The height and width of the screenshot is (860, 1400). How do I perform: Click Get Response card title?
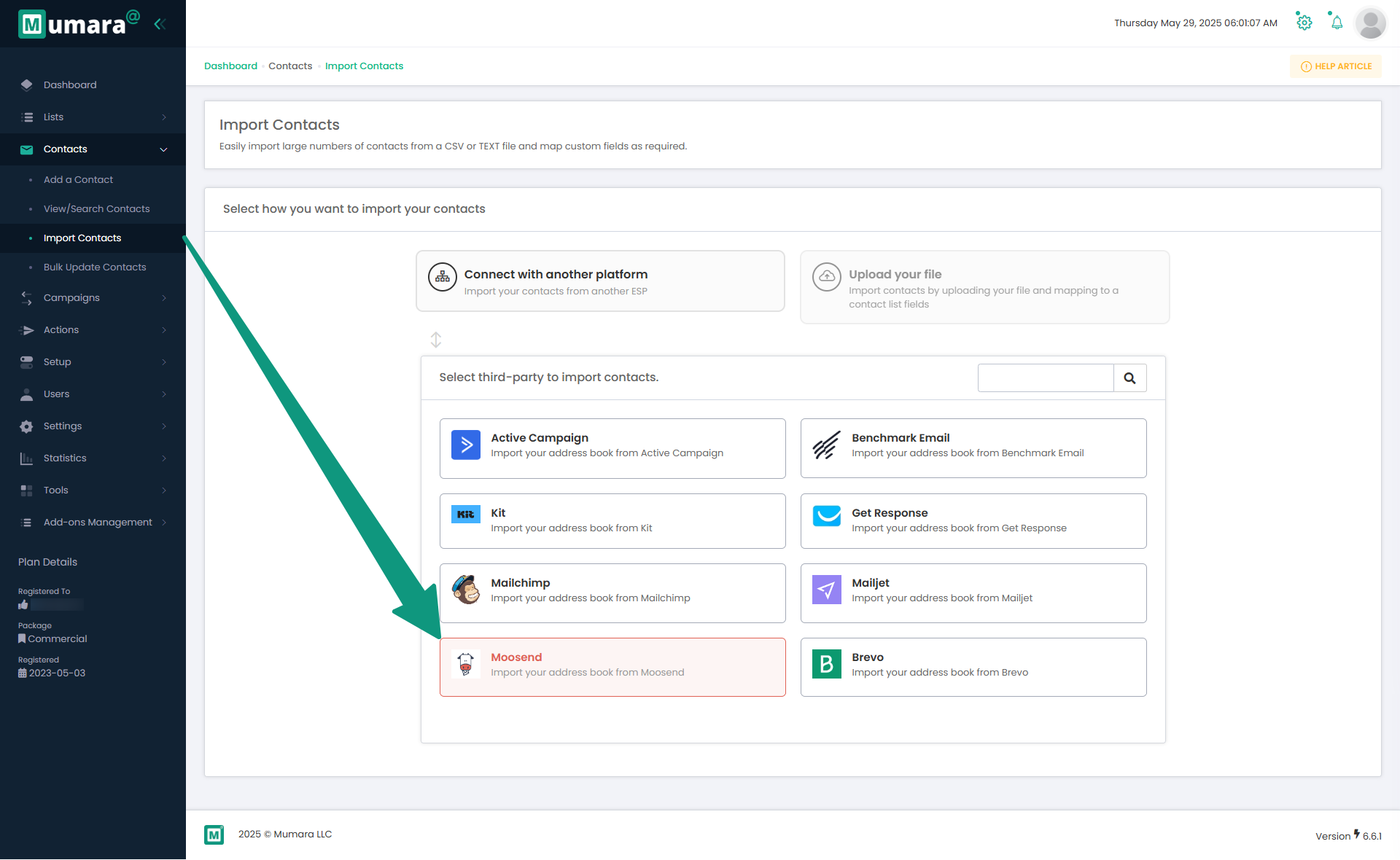[x=890, y=513]
